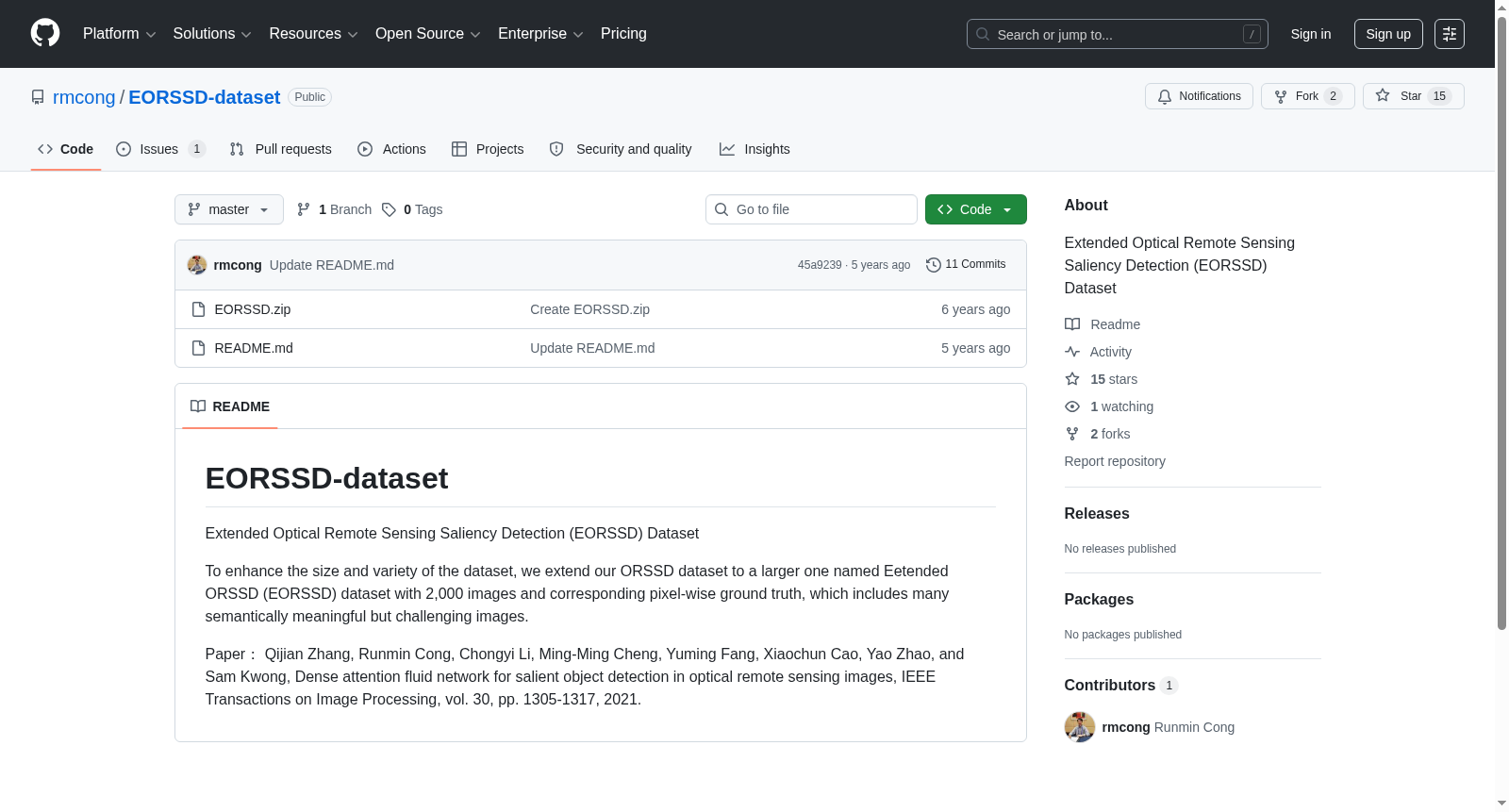Open the rmcong owner profile link

(x=84, y=97)
